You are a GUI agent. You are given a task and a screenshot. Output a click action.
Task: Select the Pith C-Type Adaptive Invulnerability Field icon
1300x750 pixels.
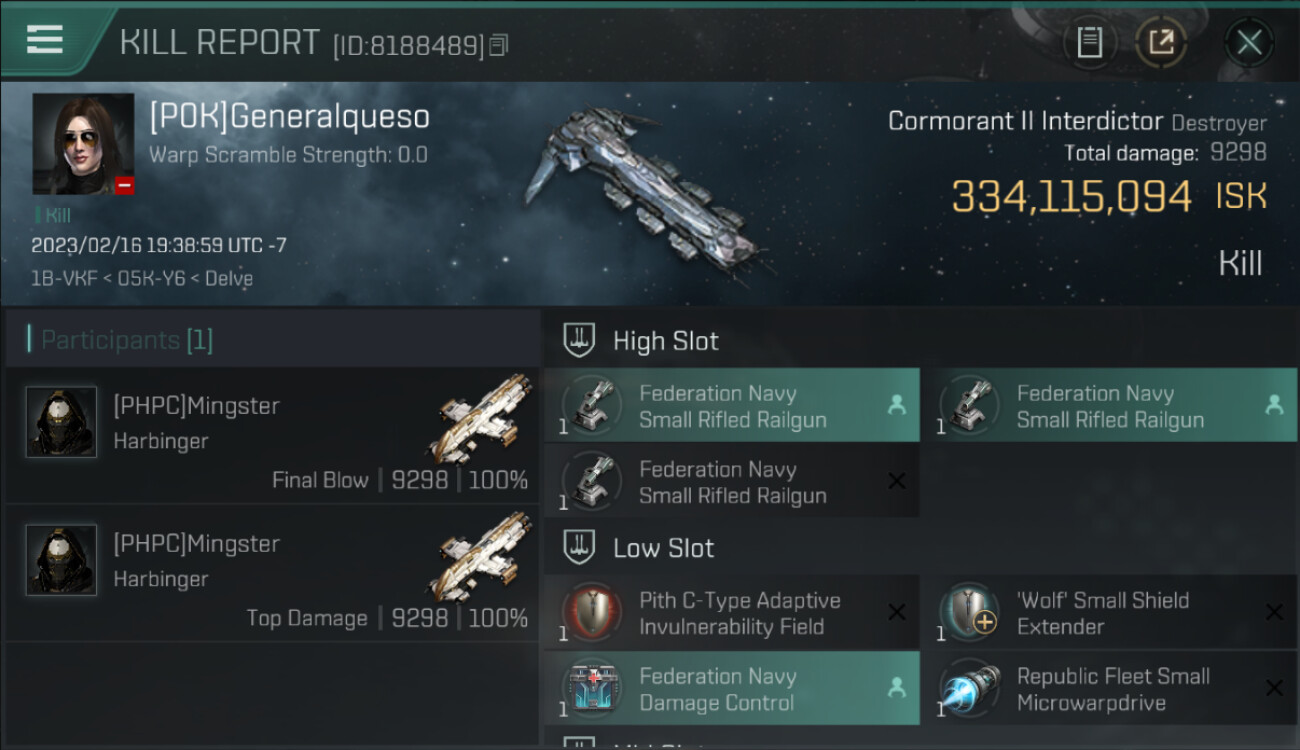click(591, 612)
